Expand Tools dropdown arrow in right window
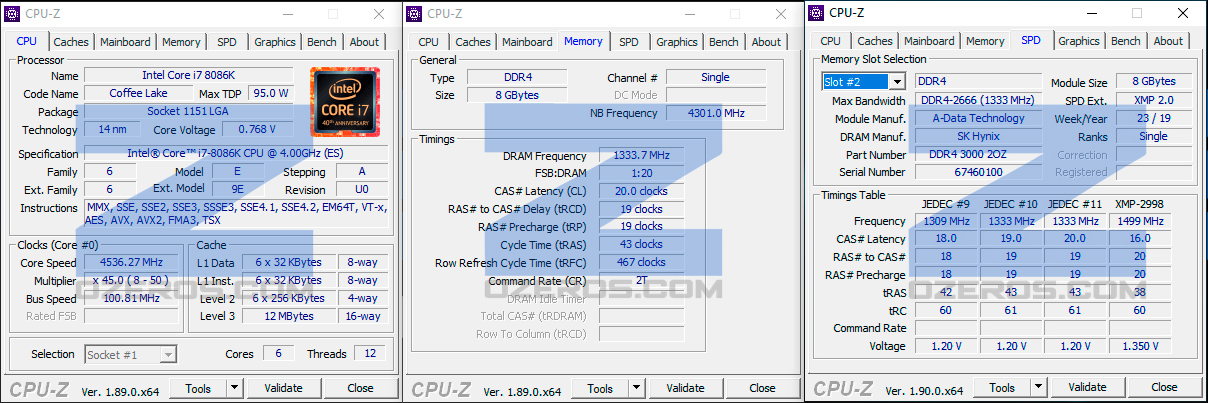Viewport: 1208px width, 403px height. [x=1039, y=387]
